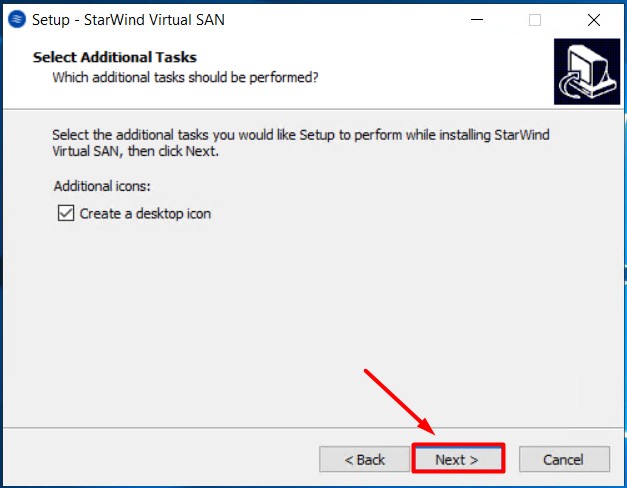Close the Setup wizard window
The width and height of the screenshot is (627, 488).
[x=594, y=19]
